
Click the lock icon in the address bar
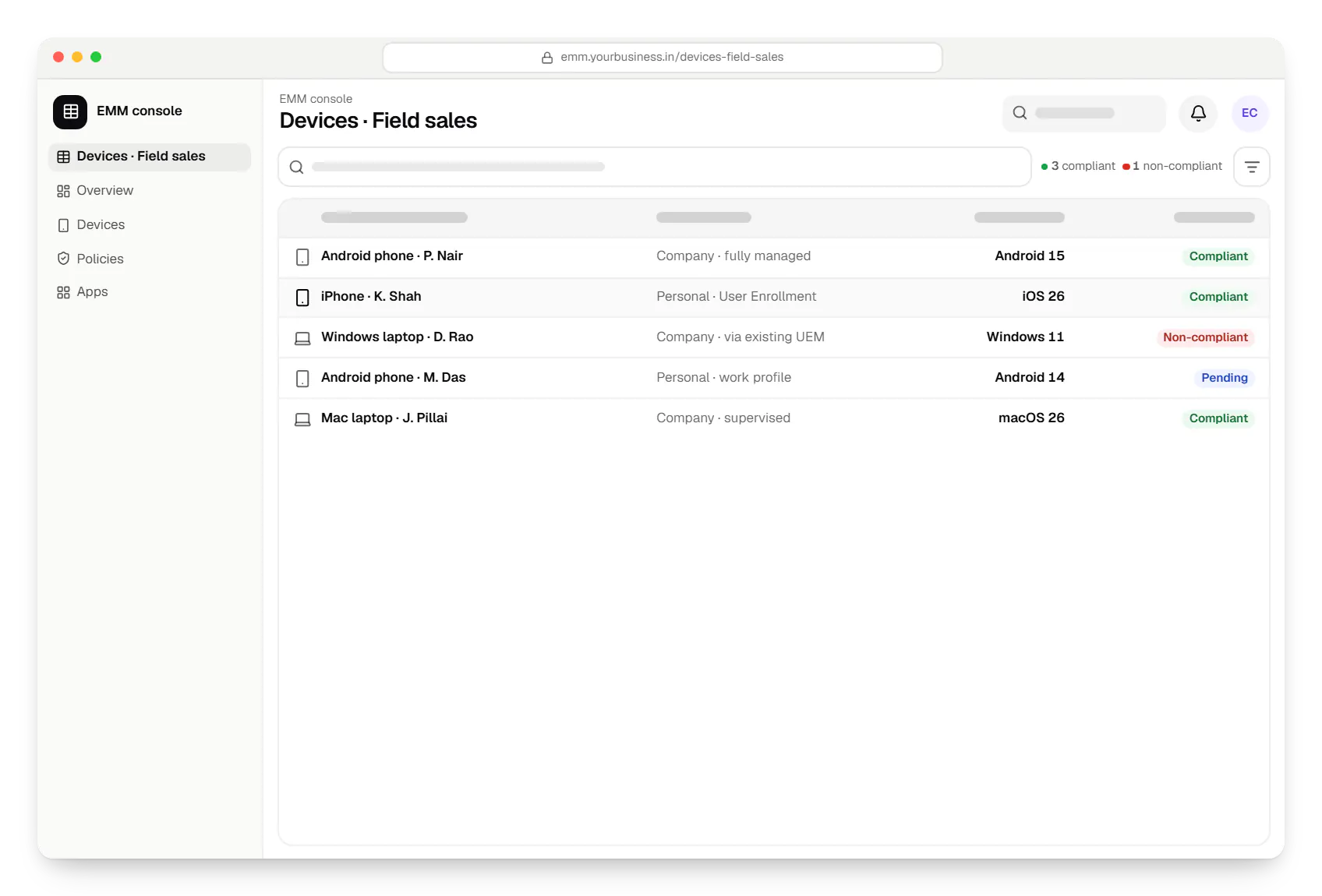(x=547, y=58)
